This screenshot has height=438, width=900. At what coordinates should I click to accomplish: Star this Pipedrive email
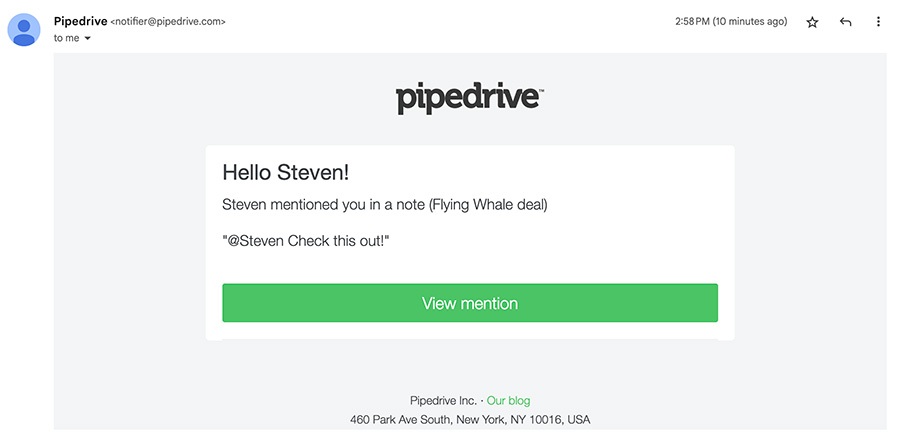pos(812,22)
